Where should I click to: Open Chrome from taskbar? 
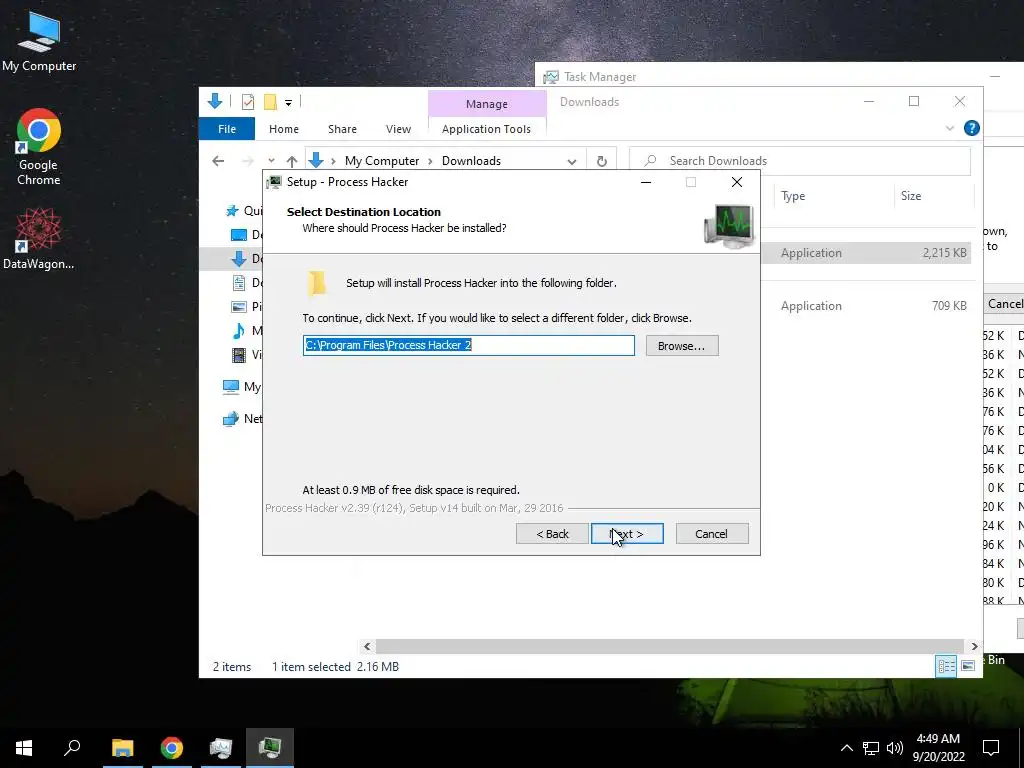coord(172,748)
